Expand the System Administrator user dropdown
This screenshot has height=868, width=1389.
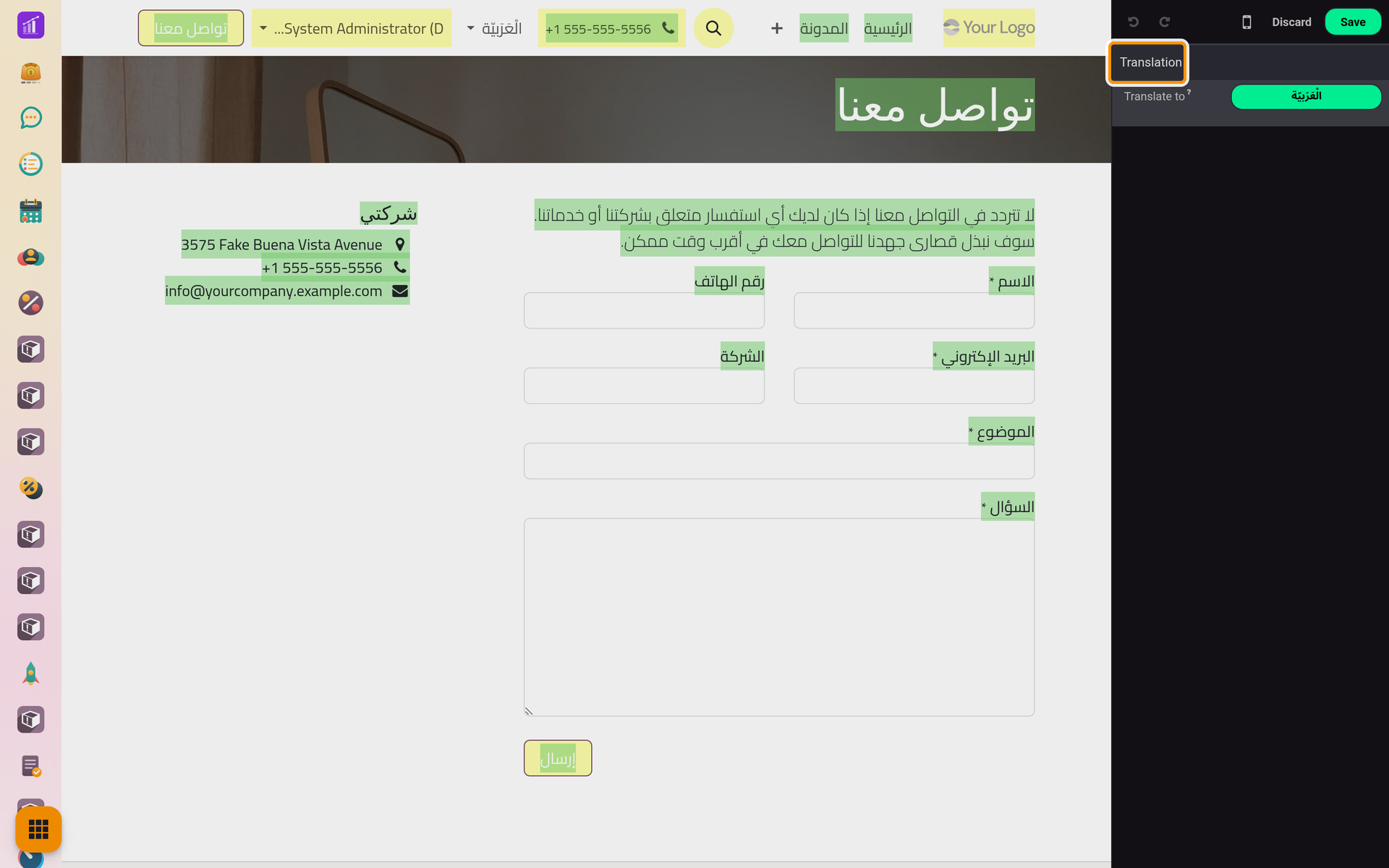352,28
